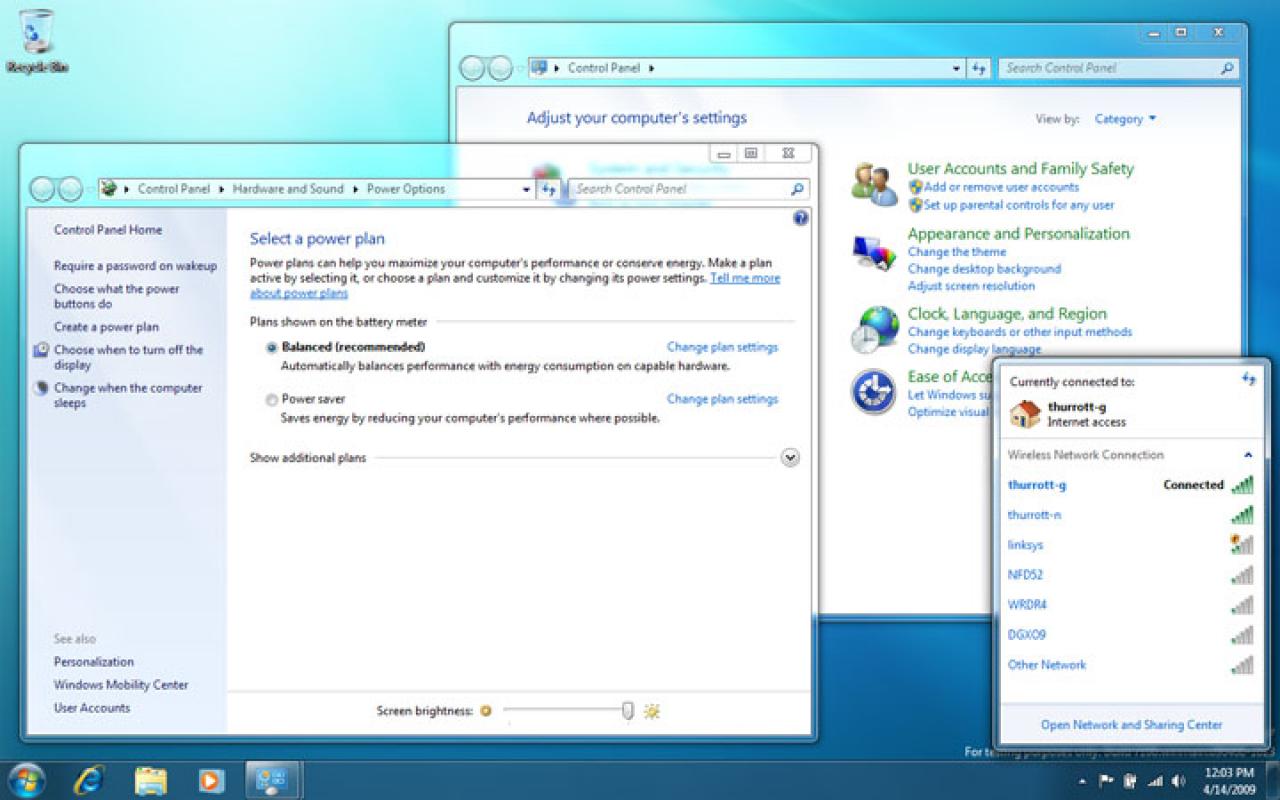Show hidden tray icons arrow
The width and height of the screenshot is (1280, 800).
tap(1083, 781)
